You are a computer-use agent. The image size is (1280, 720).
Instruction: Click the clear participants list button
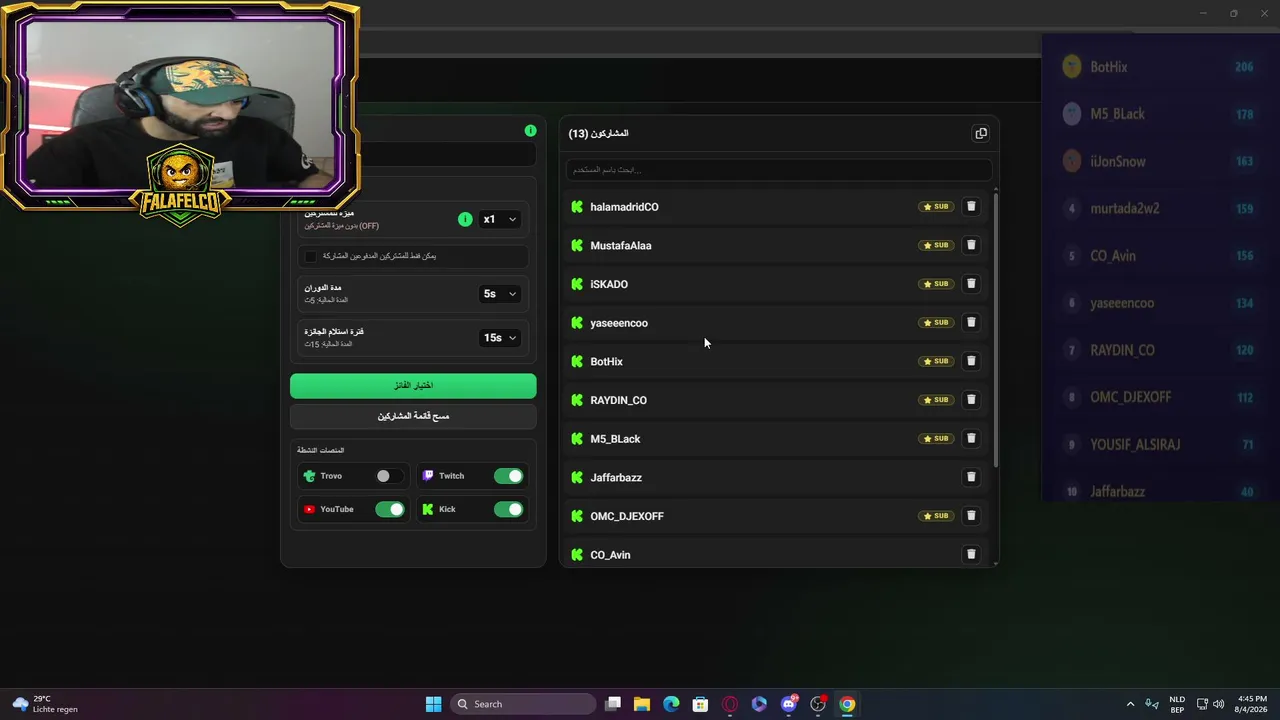pos(413,416)
